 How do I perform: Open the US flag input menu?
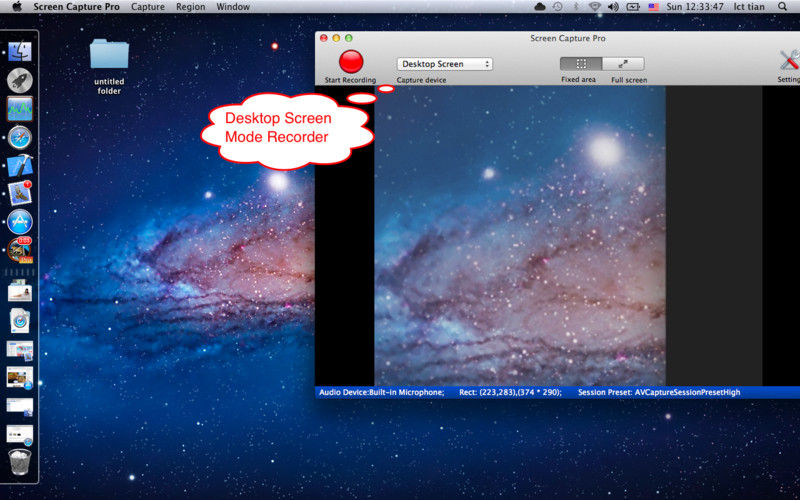tap(653, 7)
